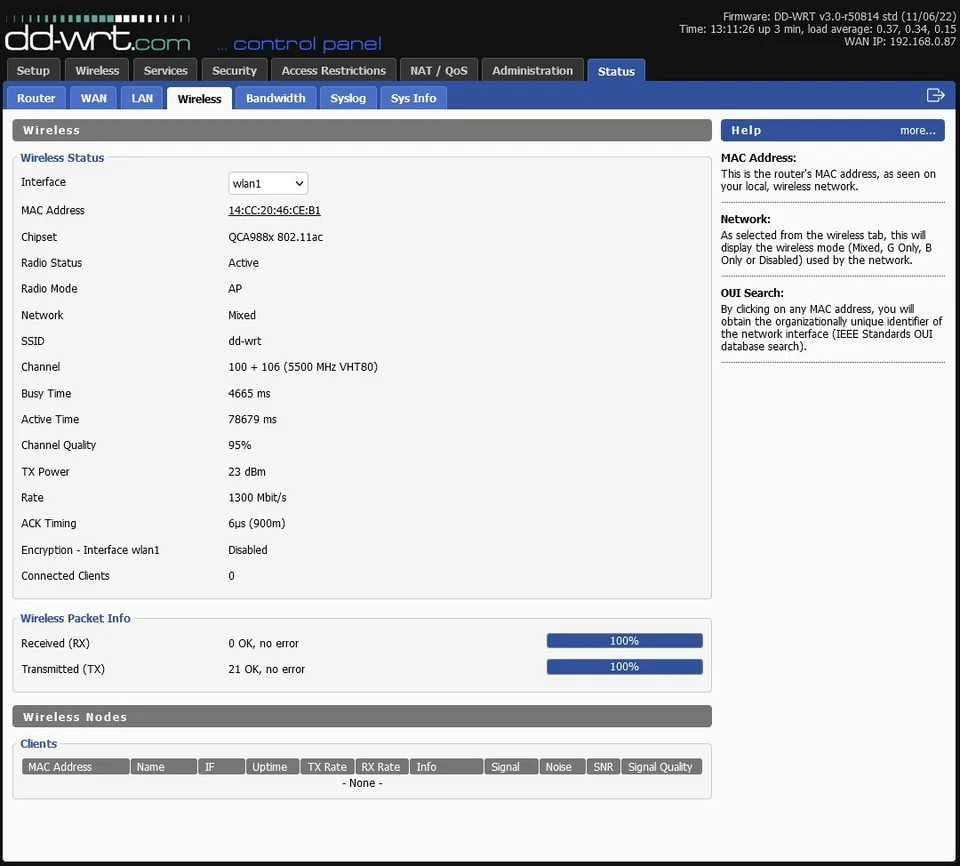Open the Setup tab
The height and width of the screenshot is (866, 960).
coord(33,71)
